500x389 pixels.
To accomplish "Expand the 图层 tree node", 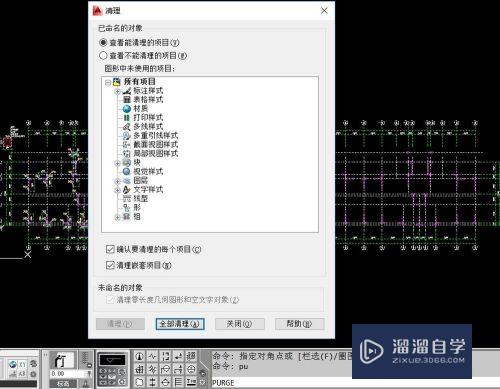I will (x=117, y=181).
